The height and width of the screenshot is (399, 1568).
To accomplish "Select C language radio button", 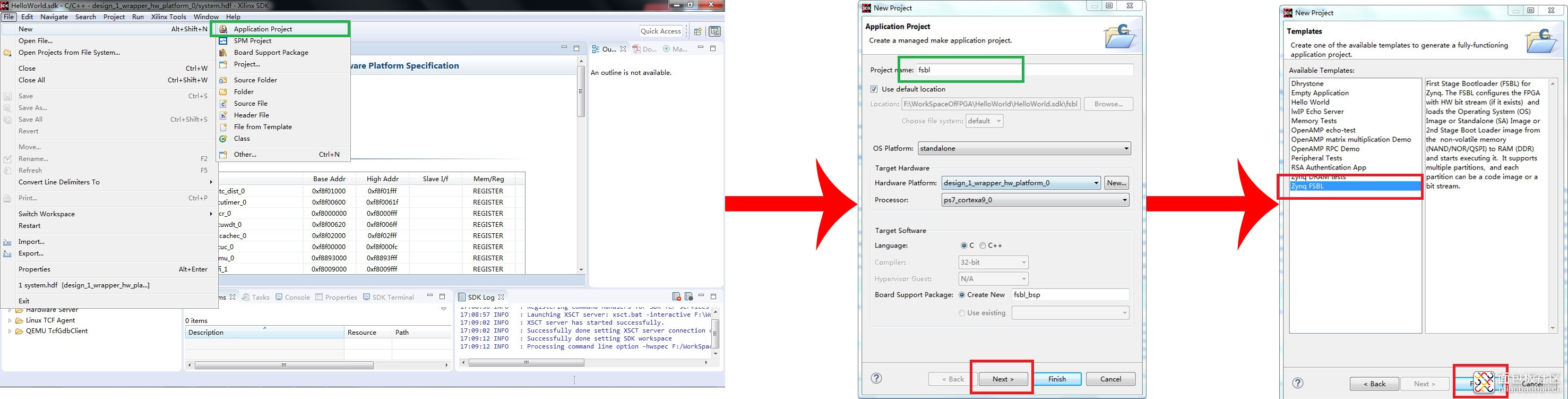I will 963,245.
